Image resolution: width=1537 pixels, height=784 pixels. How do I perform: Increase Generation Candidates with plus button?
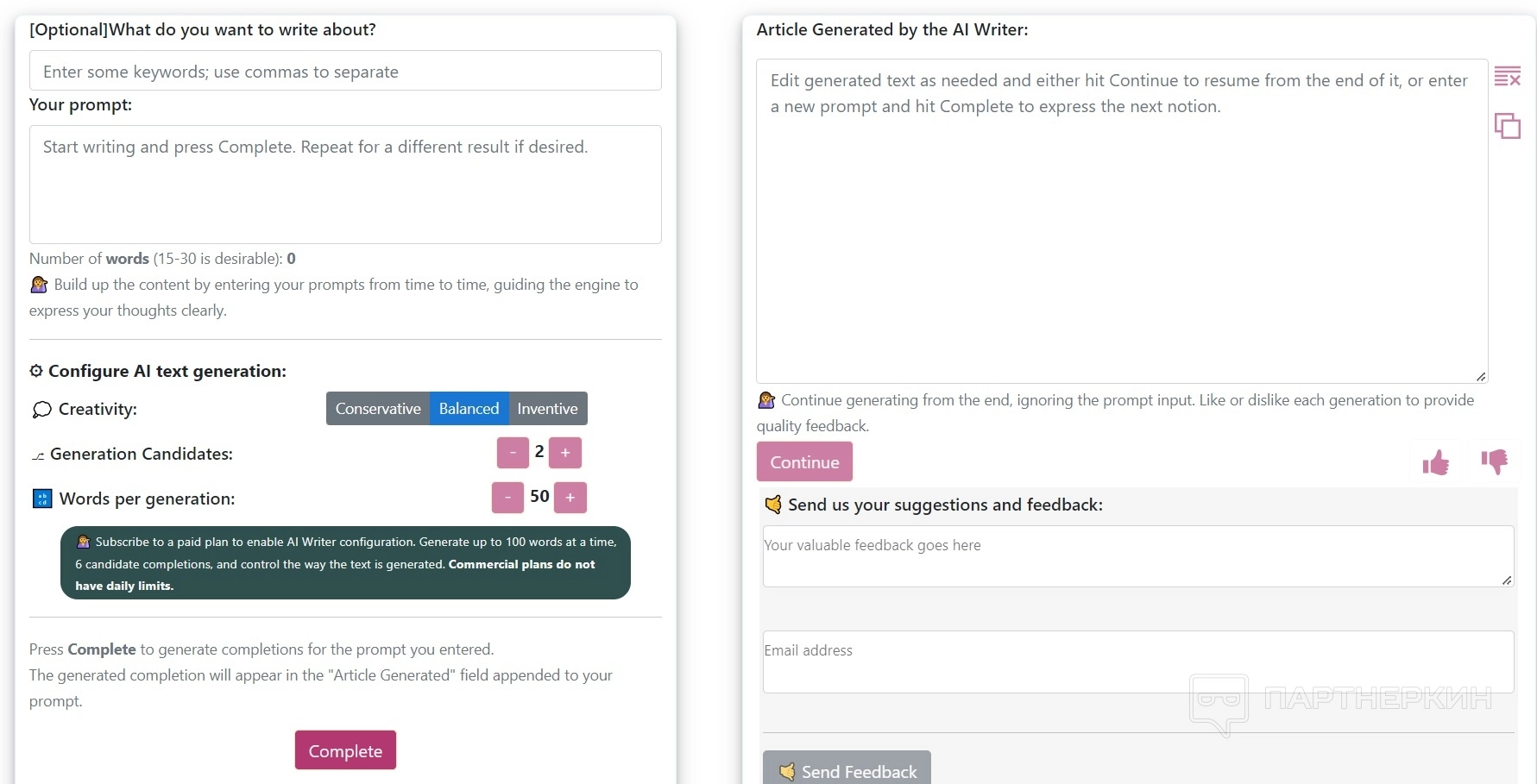pos(565,452)
